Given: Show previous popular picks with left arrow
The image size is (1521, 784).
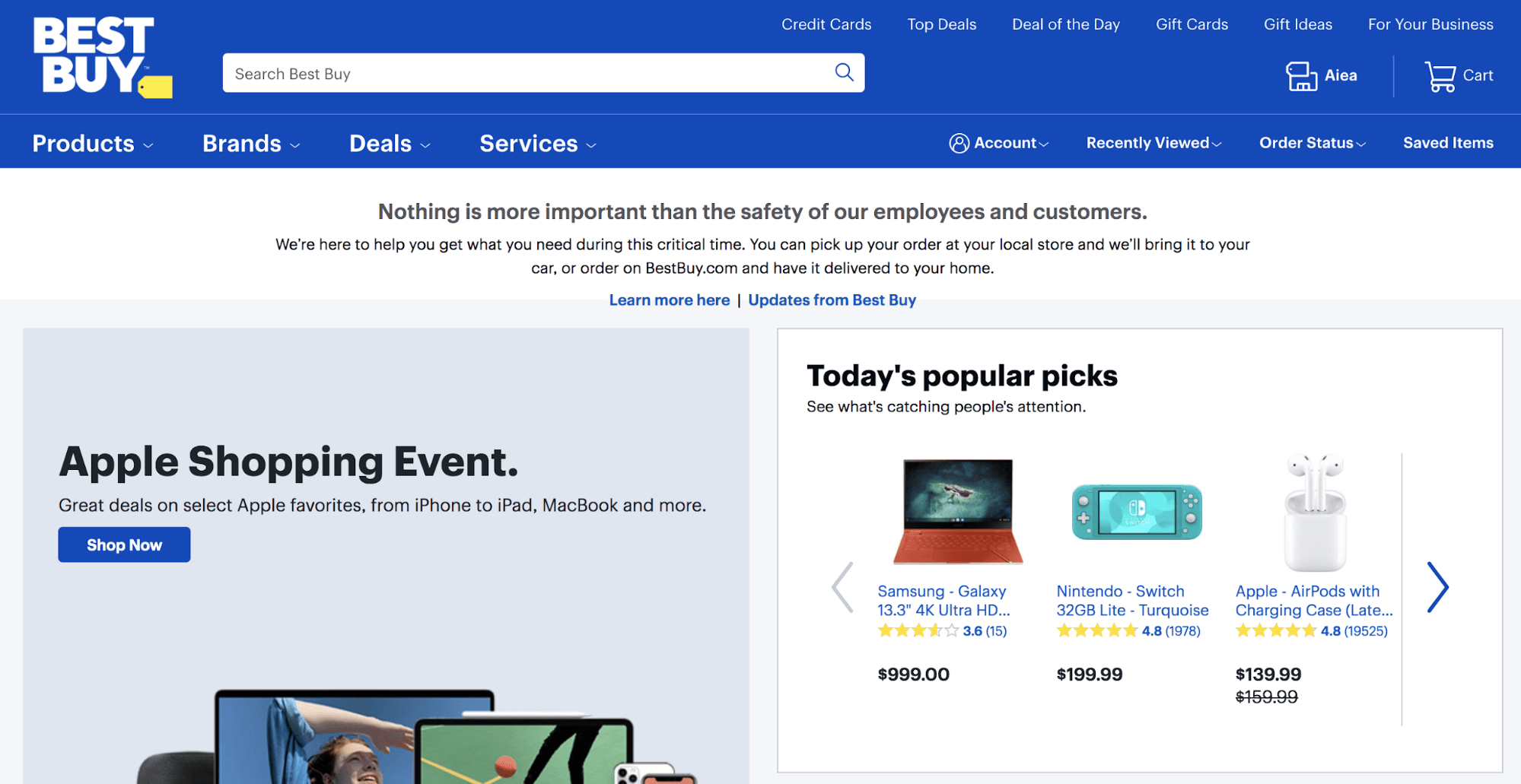Looking at the screenshot, I should pos(842,587).
